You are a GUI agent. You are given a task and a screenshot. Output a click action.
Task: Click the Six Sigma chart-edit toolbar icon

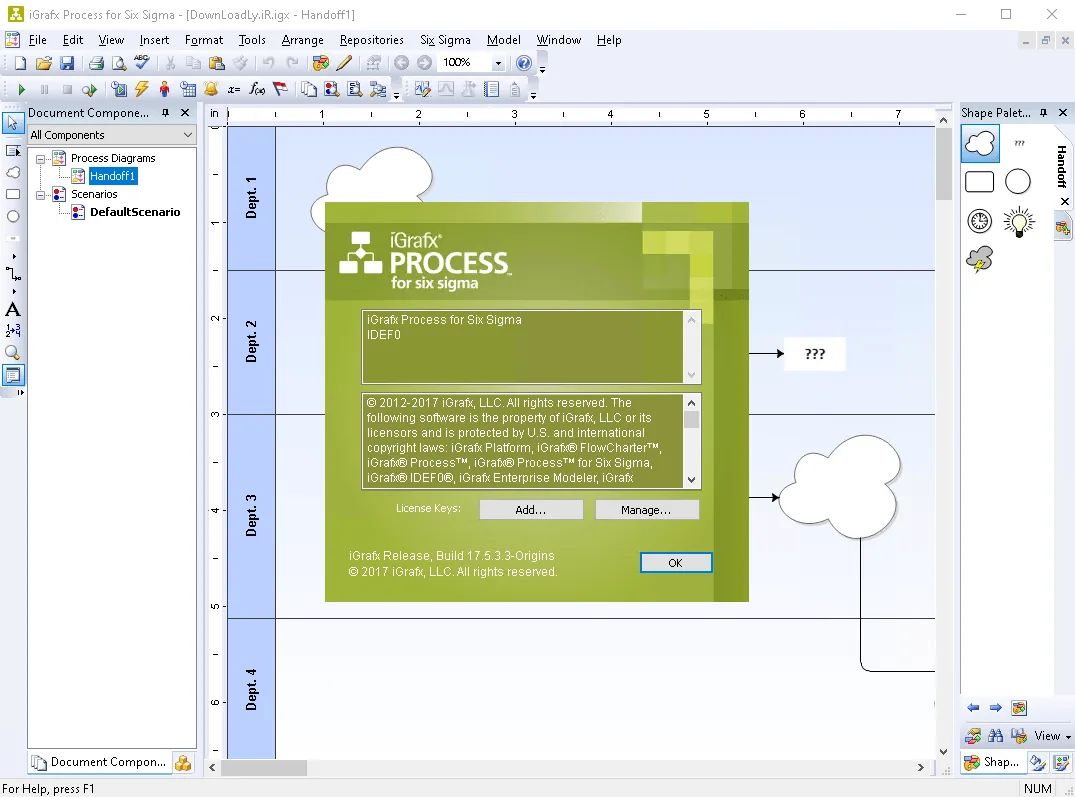click(x=423, y=89)
